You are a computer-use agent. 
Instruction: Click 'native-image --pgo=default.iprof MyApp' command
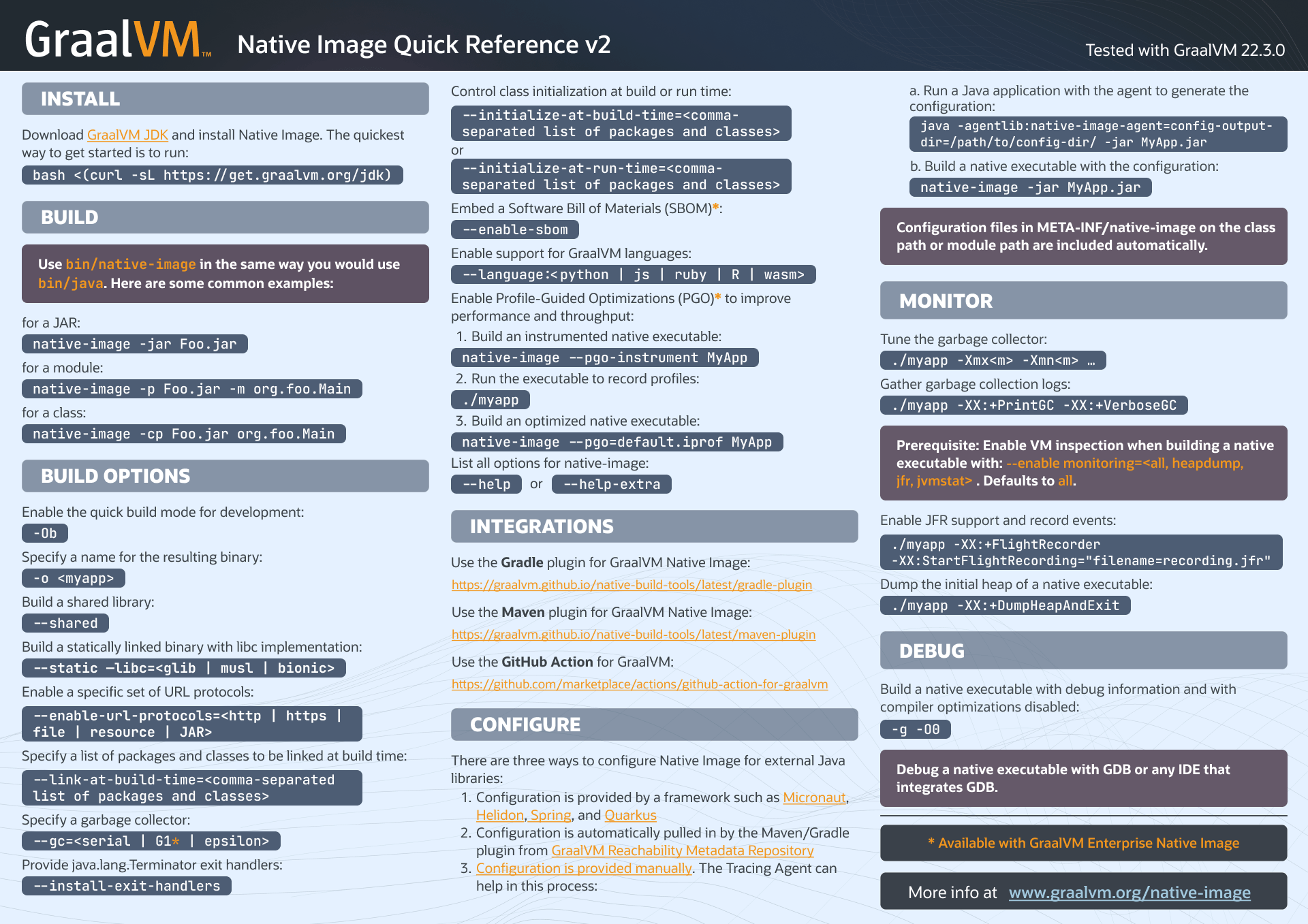tap(617, 442)
